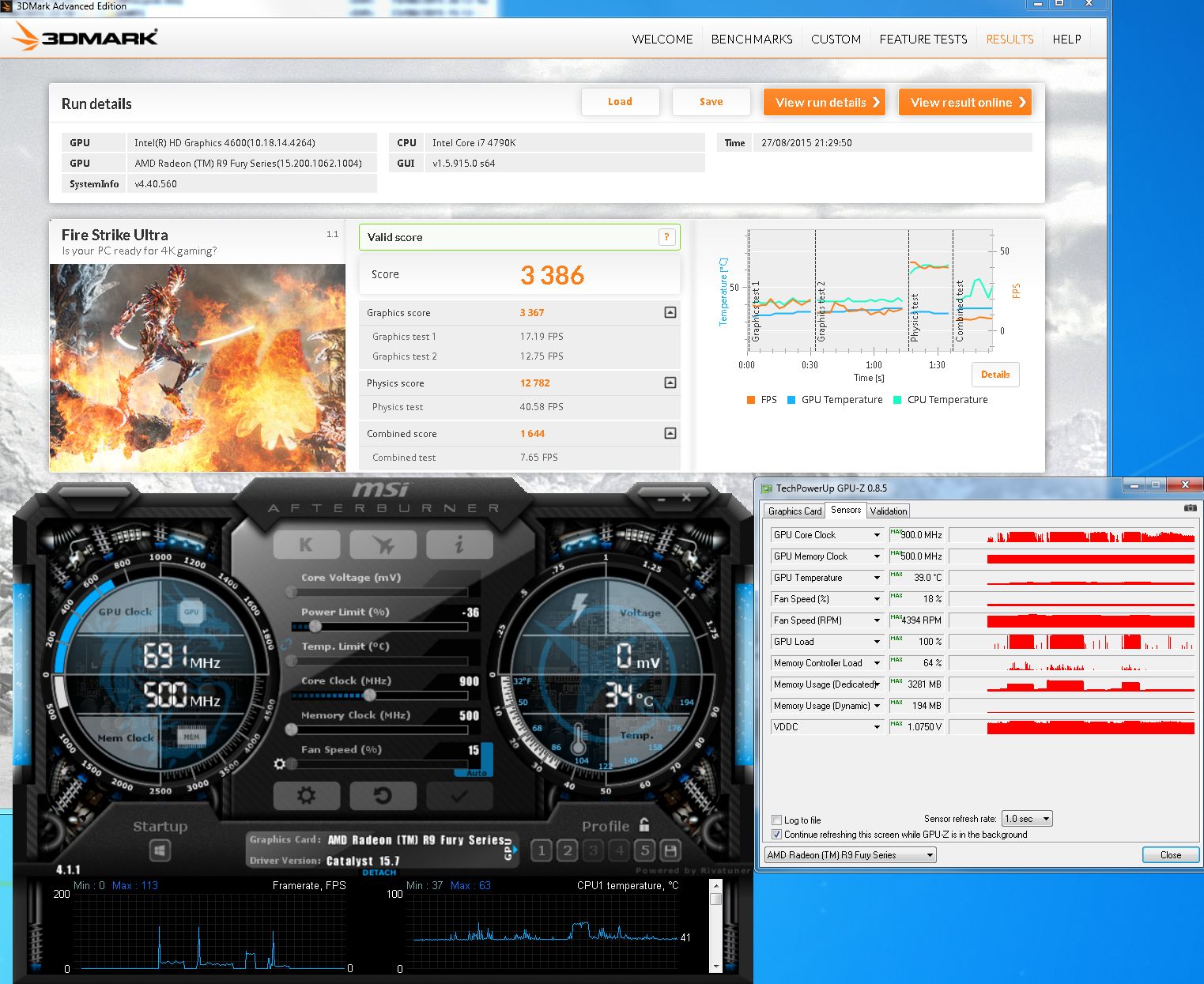The image size is (1204, 984).
Task: Click View run details button
Action: (x=825, y=102)
